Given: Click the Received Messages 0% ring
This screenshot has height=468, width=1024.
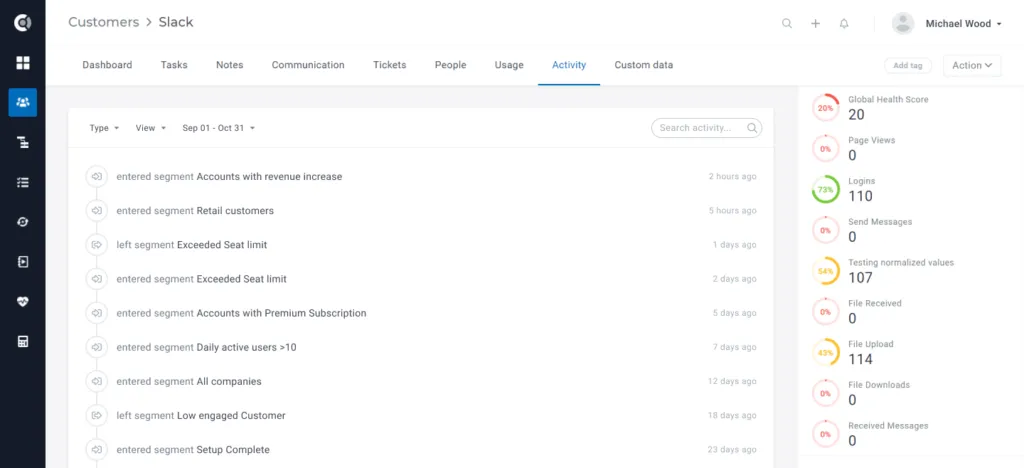Looking at the screenshot, I should click(825, 434).
